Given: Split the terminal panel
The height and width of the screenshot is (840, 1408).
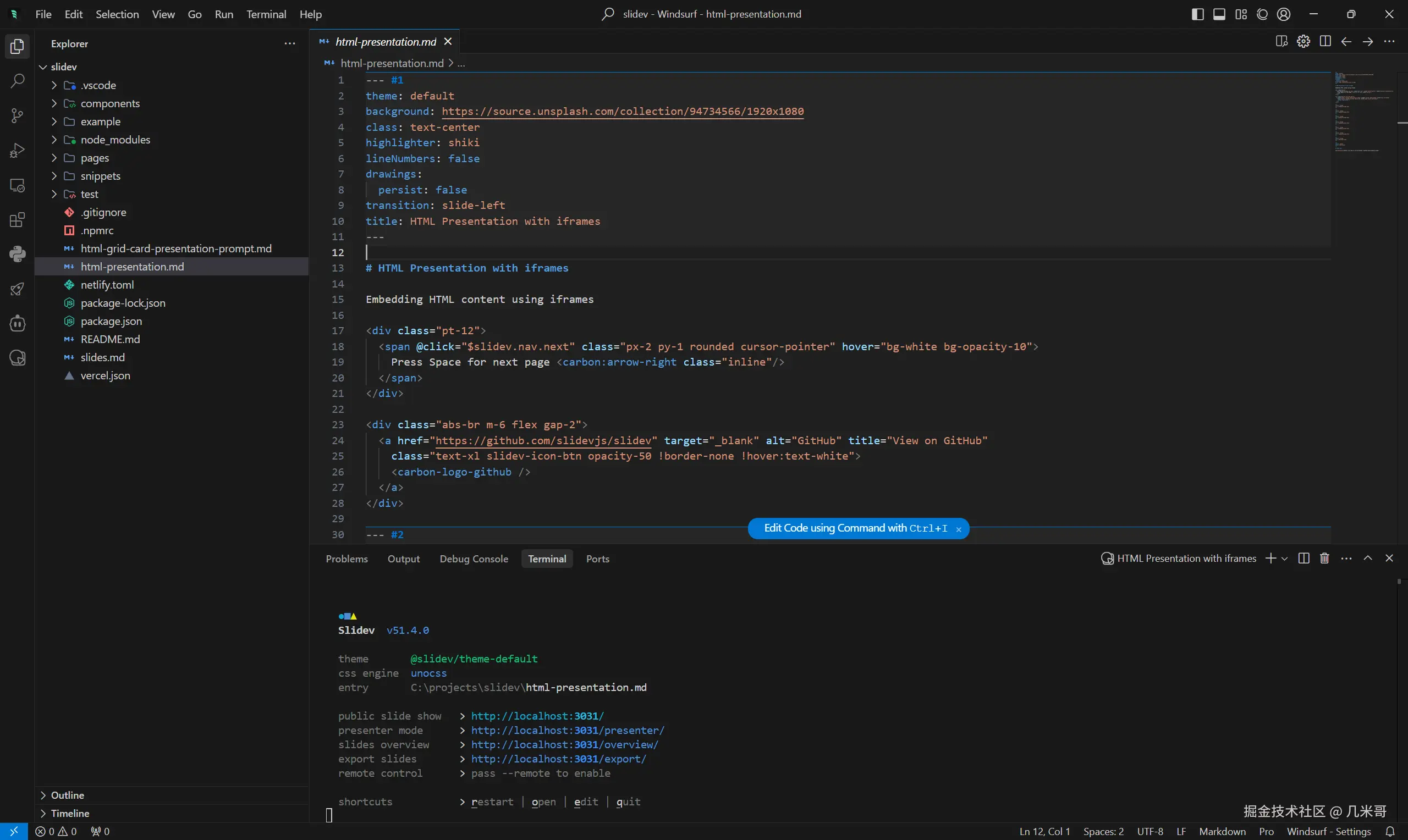Looking at the screenshot, I should pyautogui.click(x=1303, y=559).
